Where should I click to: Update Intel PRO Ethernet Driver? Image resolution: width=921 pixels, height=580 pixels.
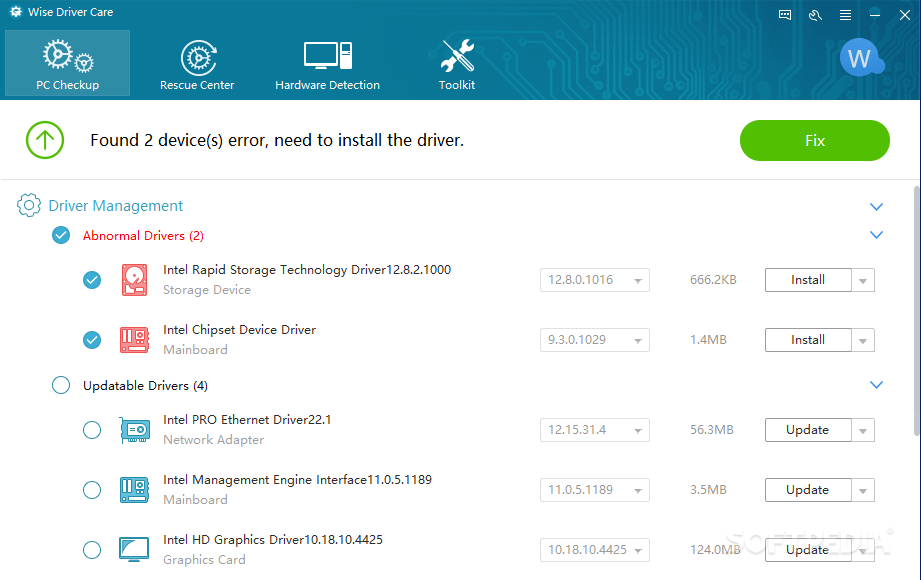[808, 430]
